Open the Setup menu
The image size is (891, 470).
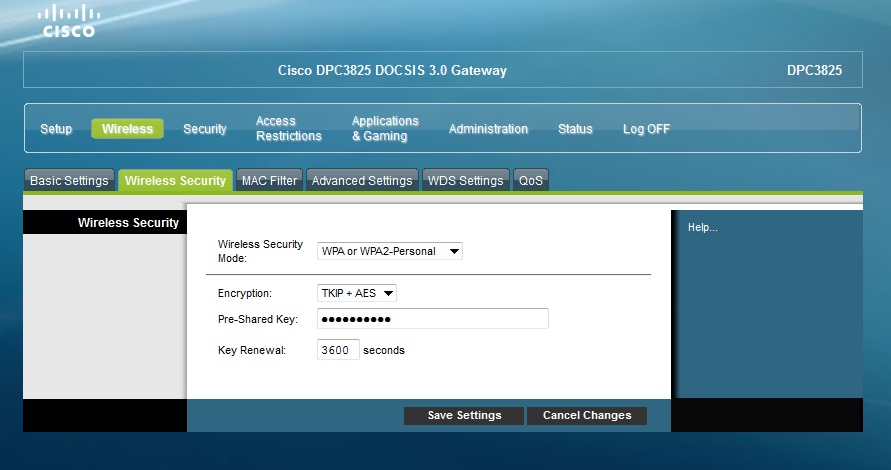[x=56, y=129]
